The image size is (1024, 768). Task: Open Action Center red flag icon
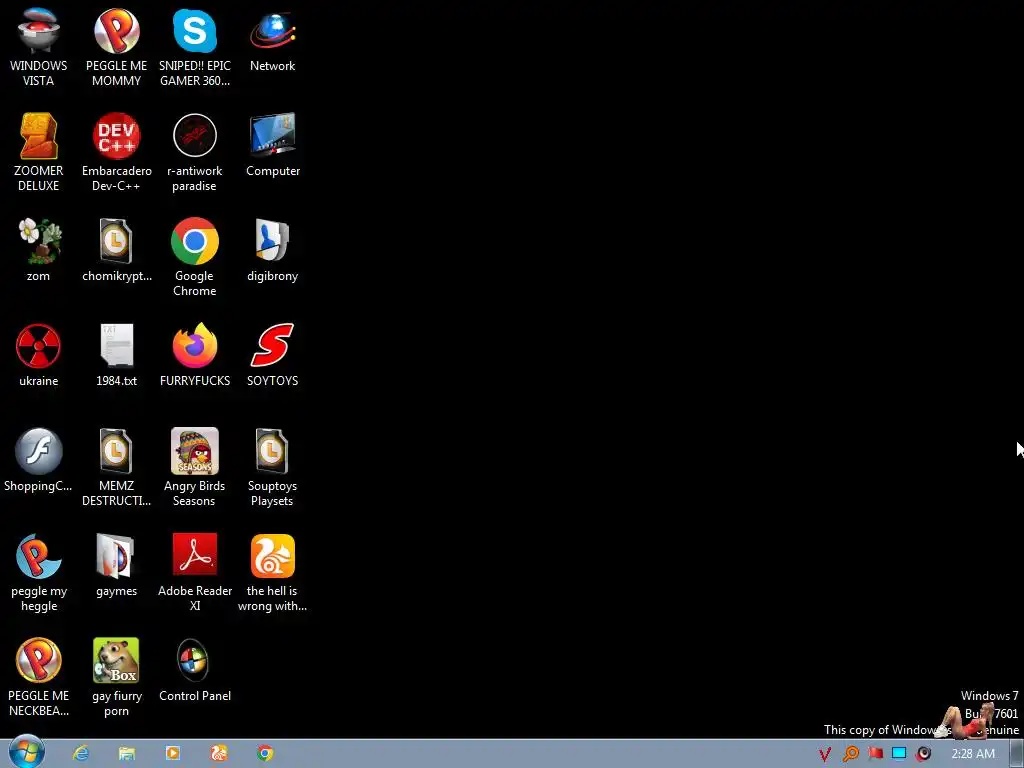[875, 754]
